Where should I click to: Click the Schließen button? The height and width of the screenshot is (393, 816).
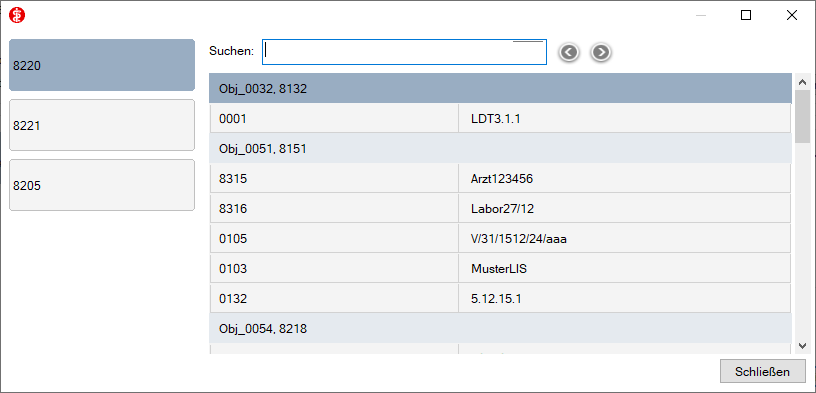pos(762,372)
